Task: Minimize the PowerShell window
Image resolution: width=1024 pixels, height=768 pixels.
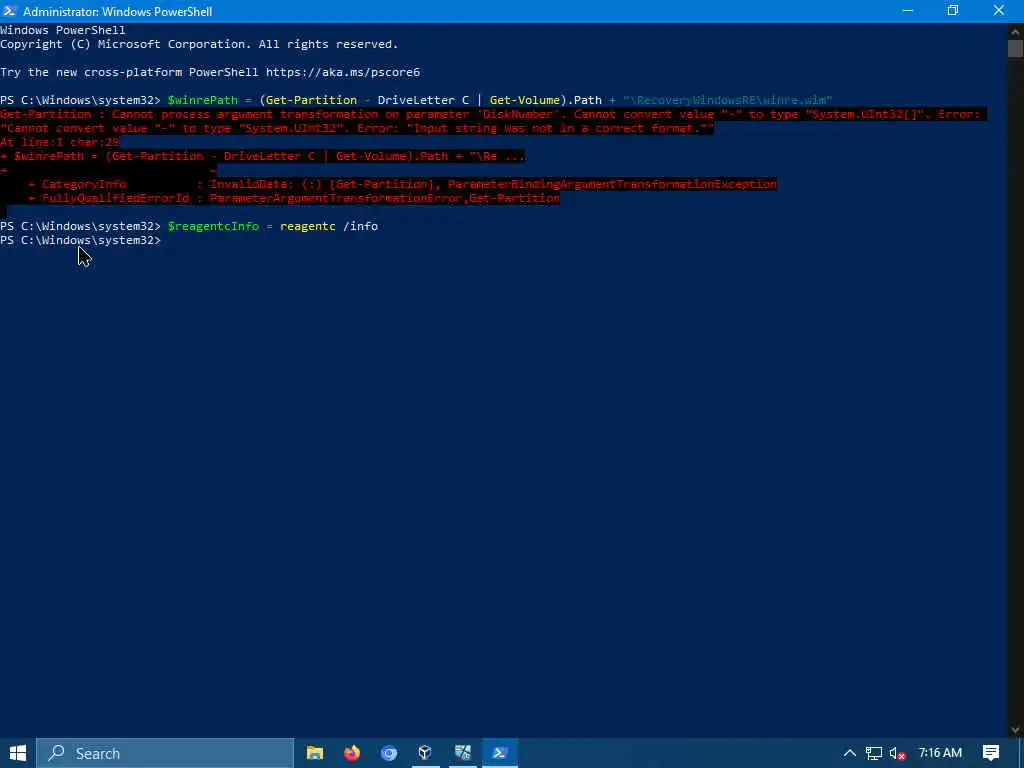Action: (x=908, y=11)
